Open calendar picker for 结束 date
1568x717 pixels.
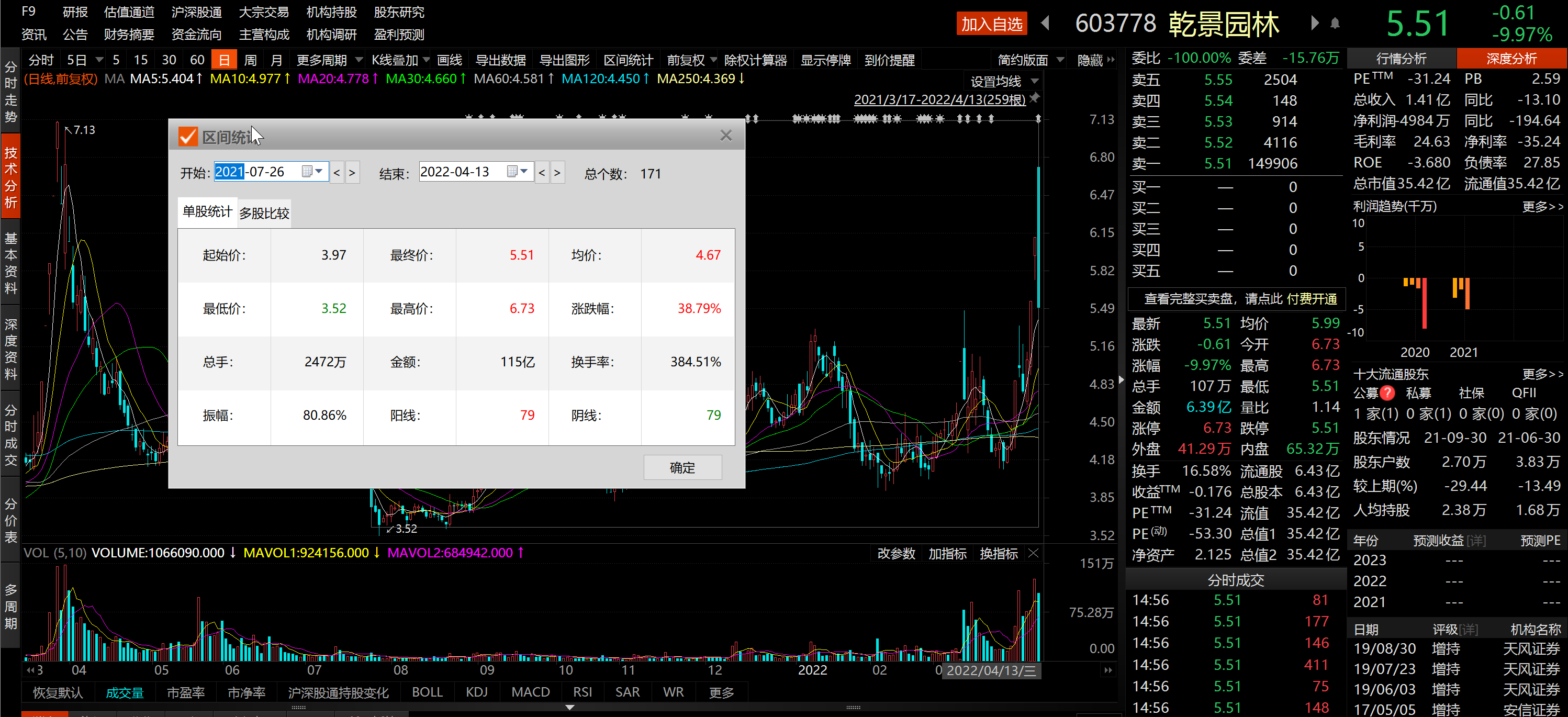click(x=512, y=172)
